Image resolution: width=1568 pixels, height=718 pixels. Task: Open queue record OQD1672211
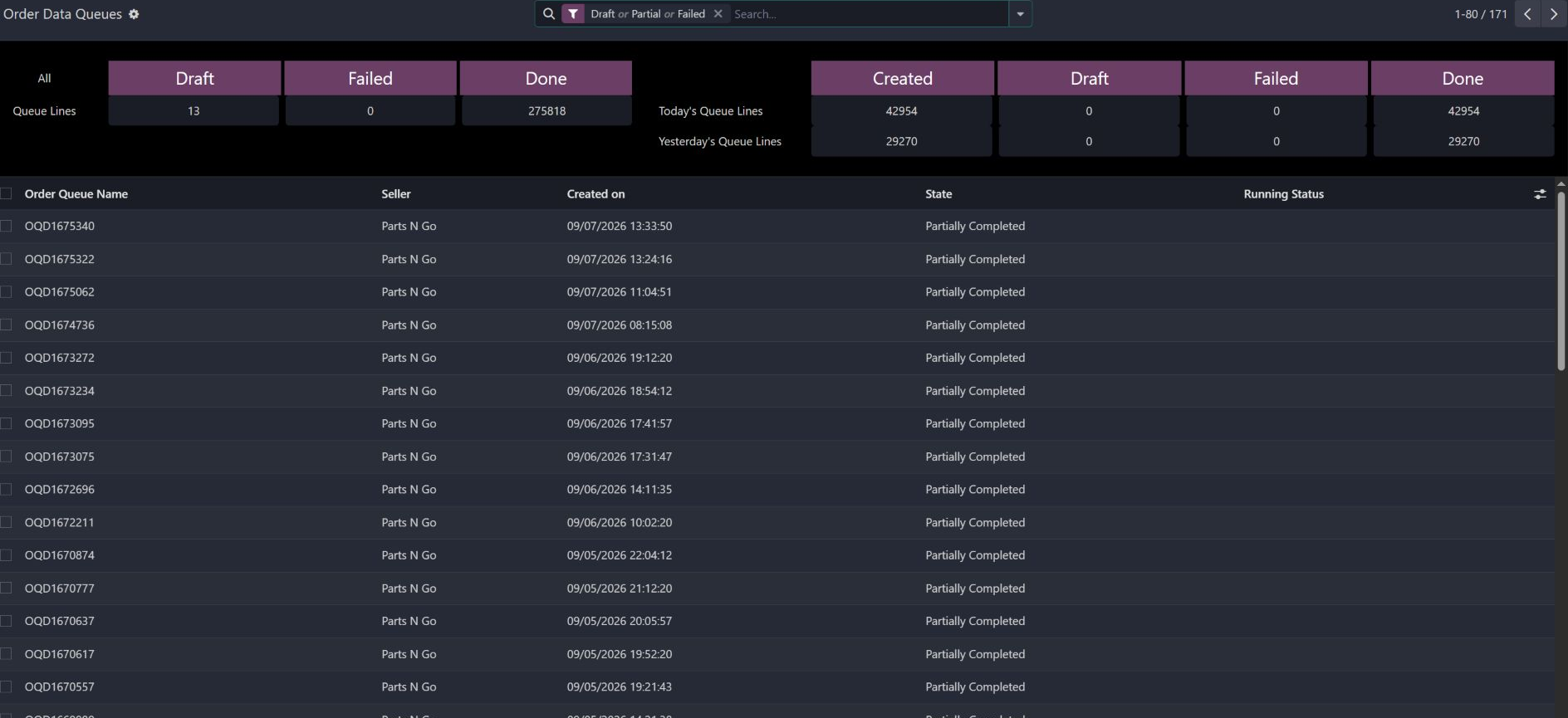[x=60, y=522]
